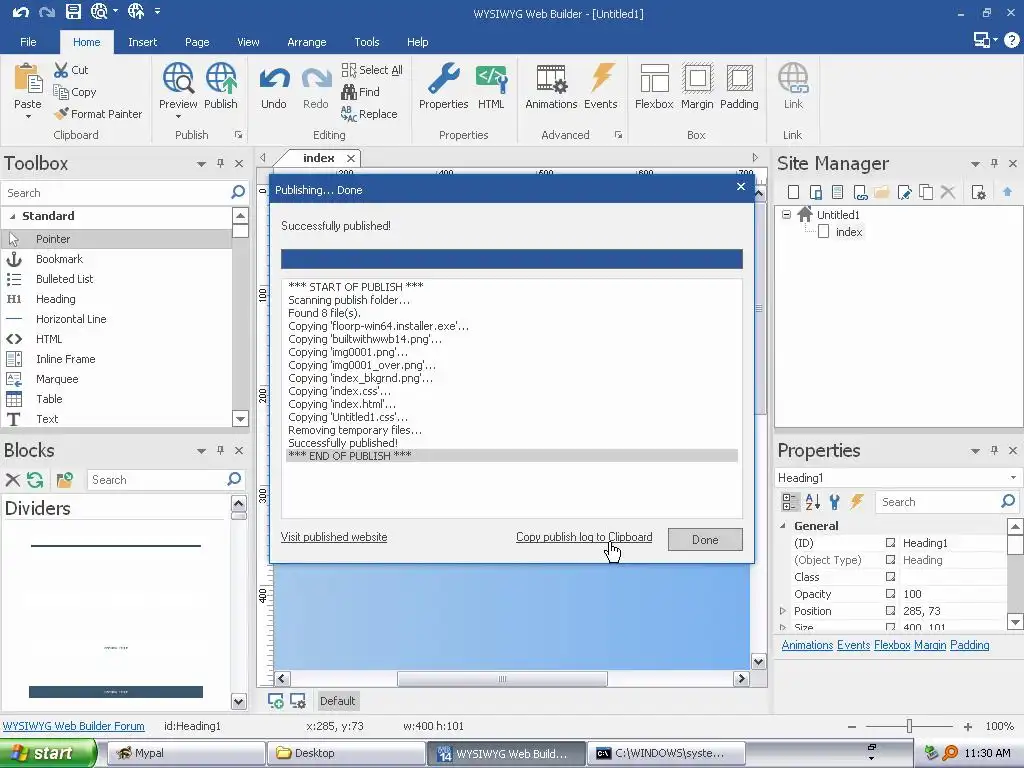Click the Default breakpoint button
This screenshot has width=1024, height=768.
(338, 701)
